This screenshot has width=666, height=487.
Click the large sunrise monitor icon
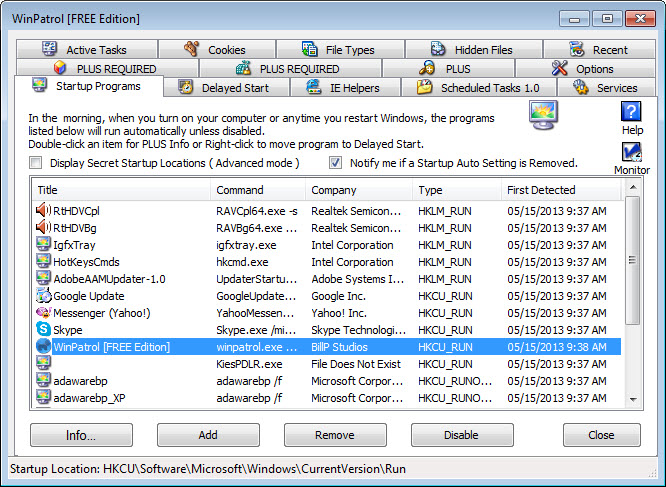(544, 115)
